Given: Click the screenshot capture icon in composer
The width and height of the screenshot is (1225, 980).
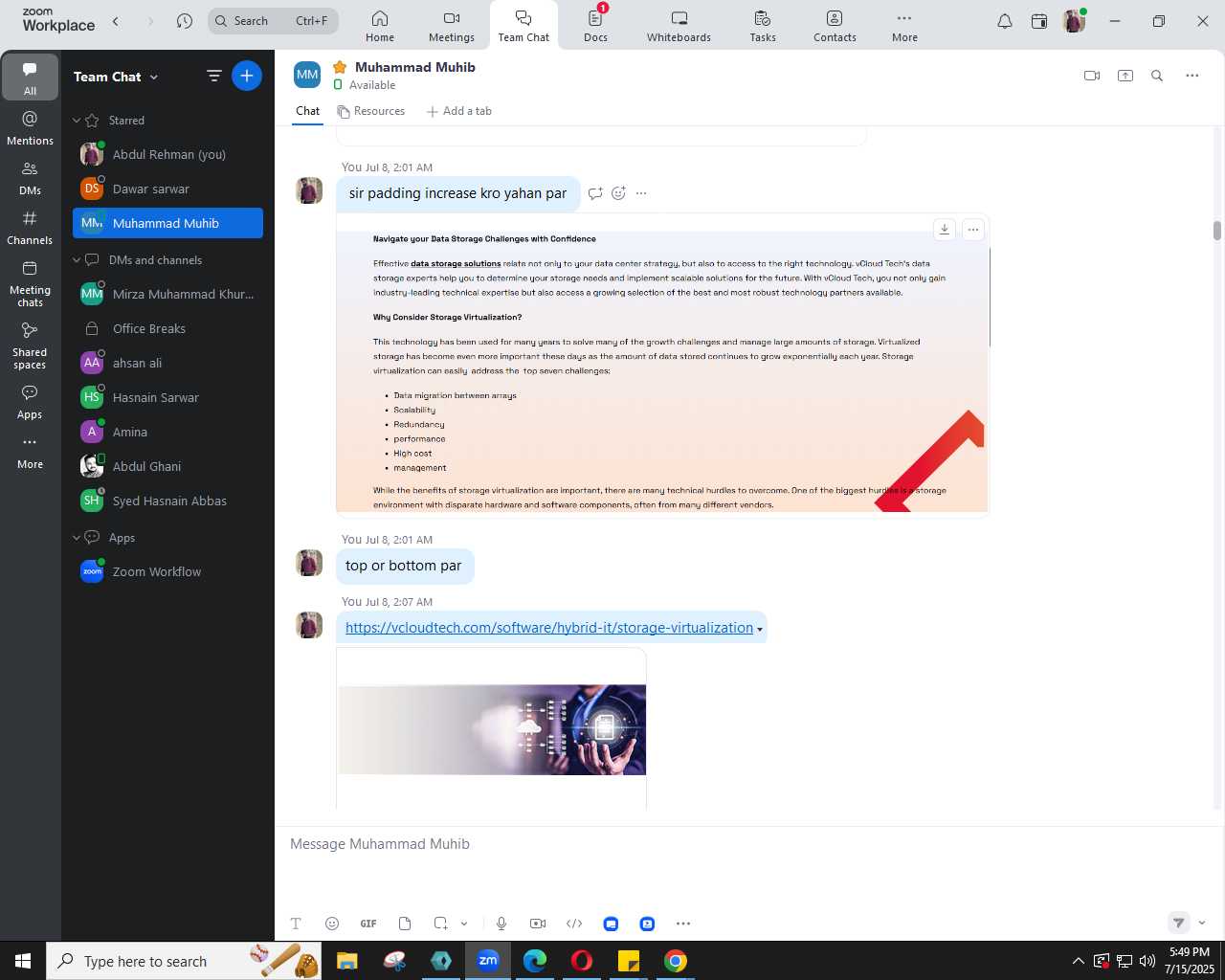Looking at the screenshot, I should [440, 924].
